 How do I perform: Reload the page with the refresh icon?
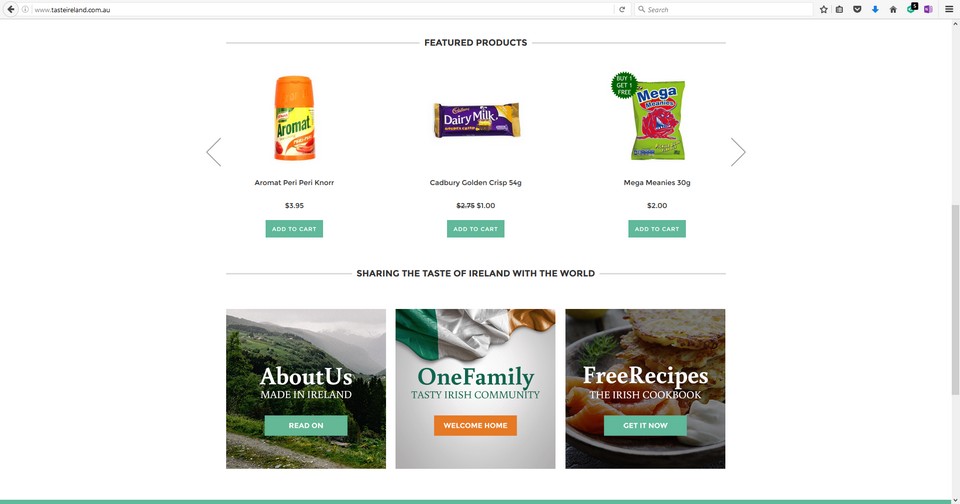[x=622, y=9]
